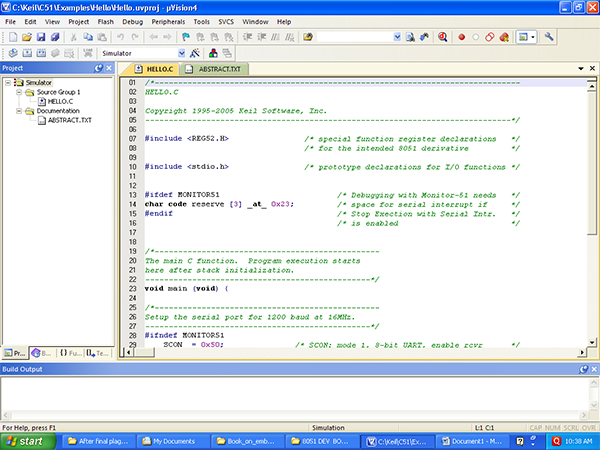600x450 pixels.
Task: Switch to the HELLO.C editor tab
Action: point(154,69)
